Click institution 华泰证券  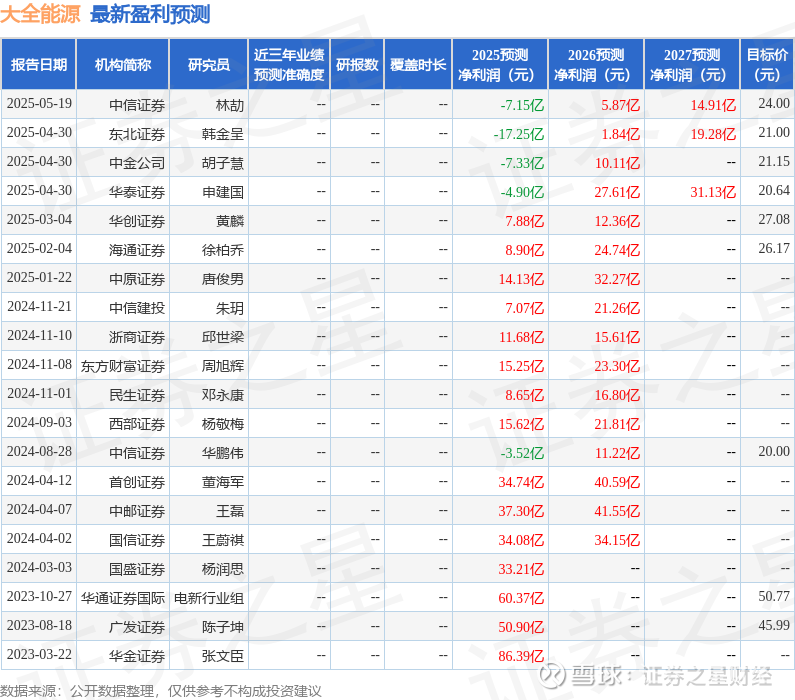coord(137,192)
